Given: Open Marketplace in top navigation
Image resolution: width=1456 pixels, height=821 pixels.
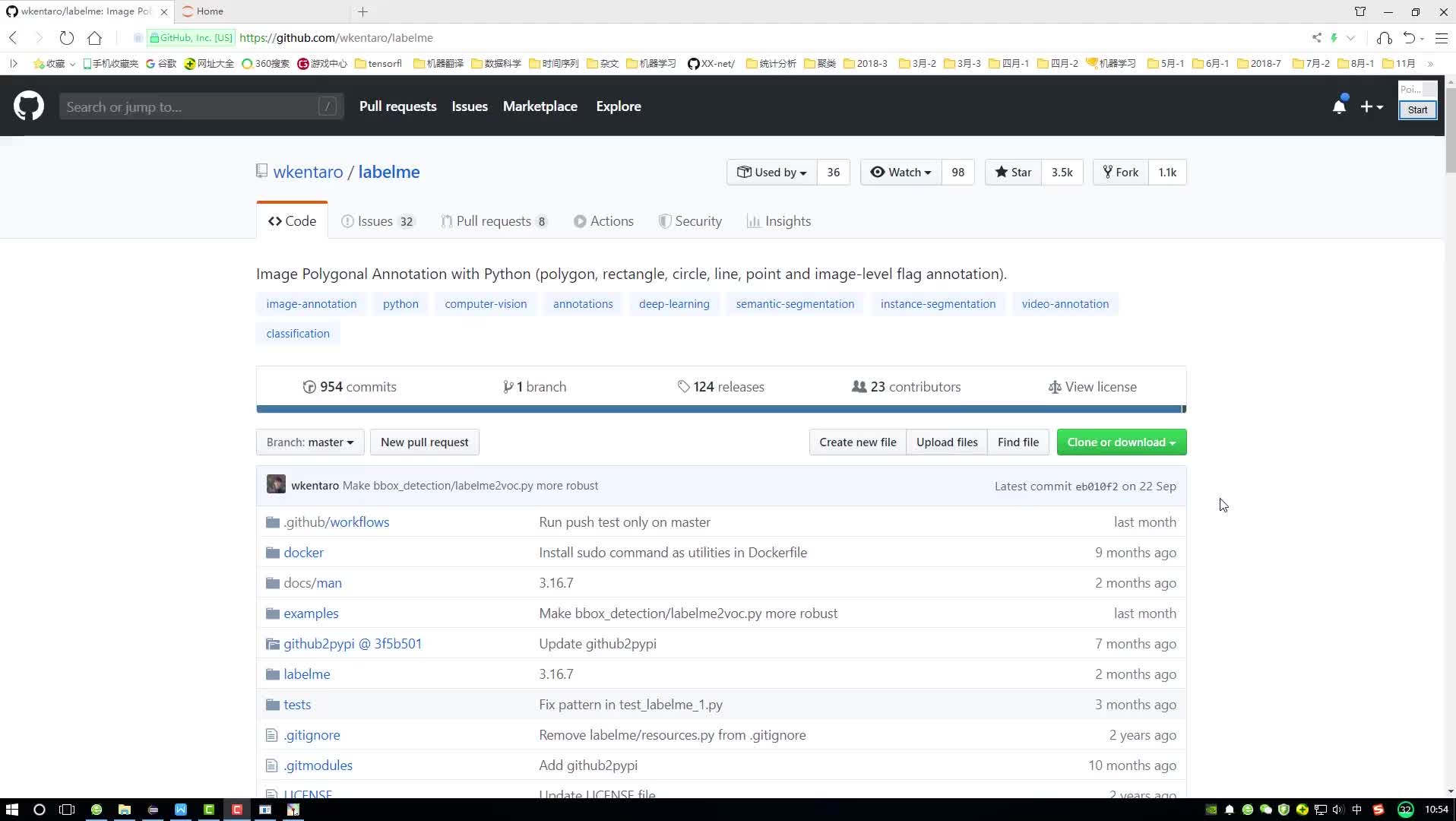Looking at the screenshot, I should click(x=540, y=106).
